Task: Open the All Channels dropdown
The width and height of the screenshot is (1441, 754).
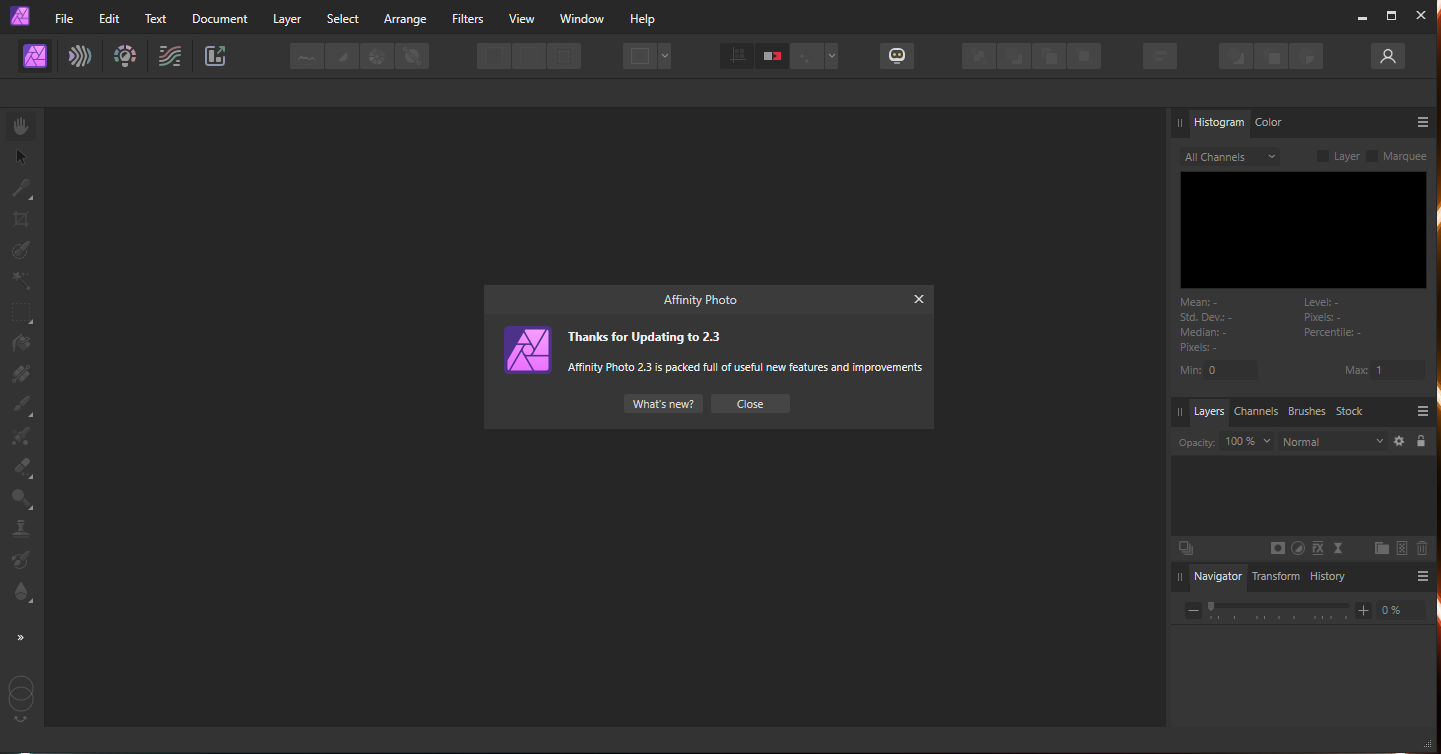Action: (1230, 157)
